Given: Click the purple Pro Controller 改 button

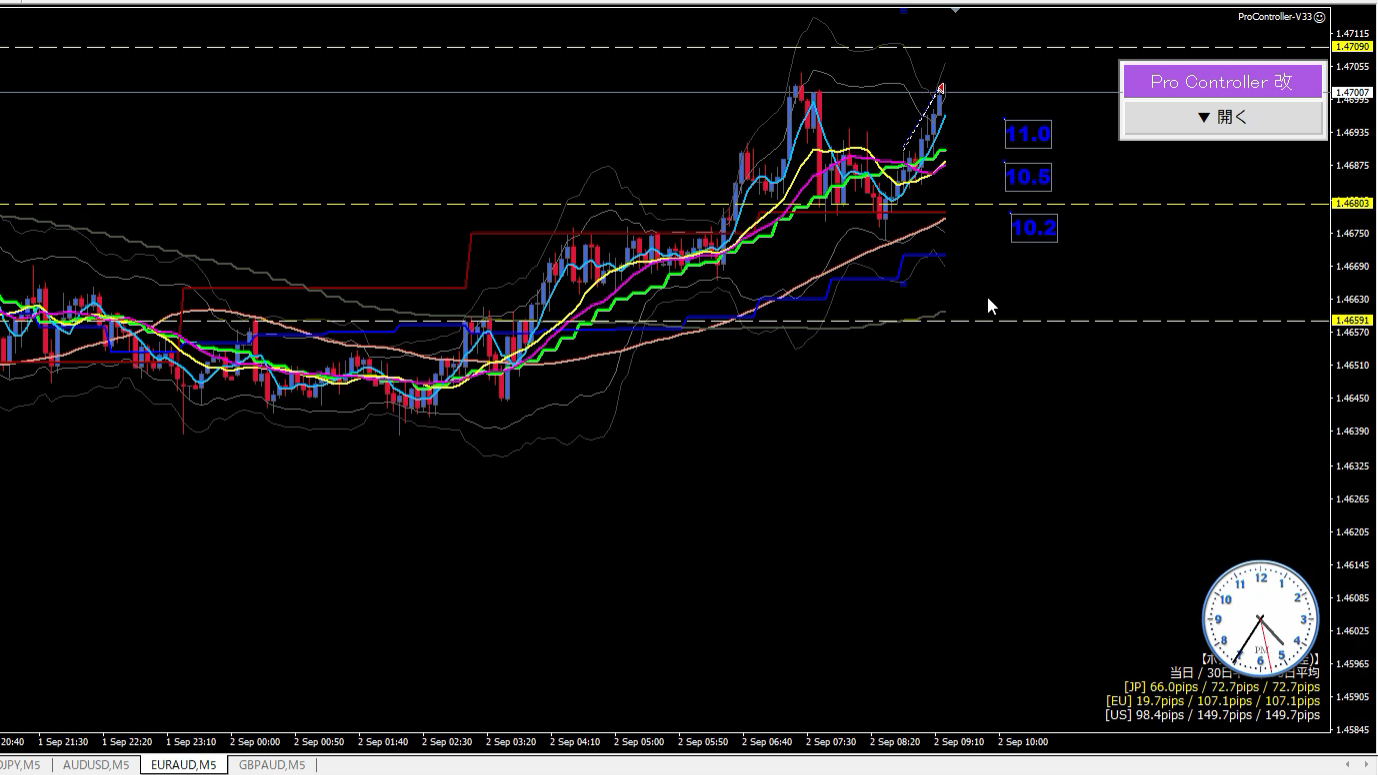Looking at the screenshot, I should (1222, 82).
